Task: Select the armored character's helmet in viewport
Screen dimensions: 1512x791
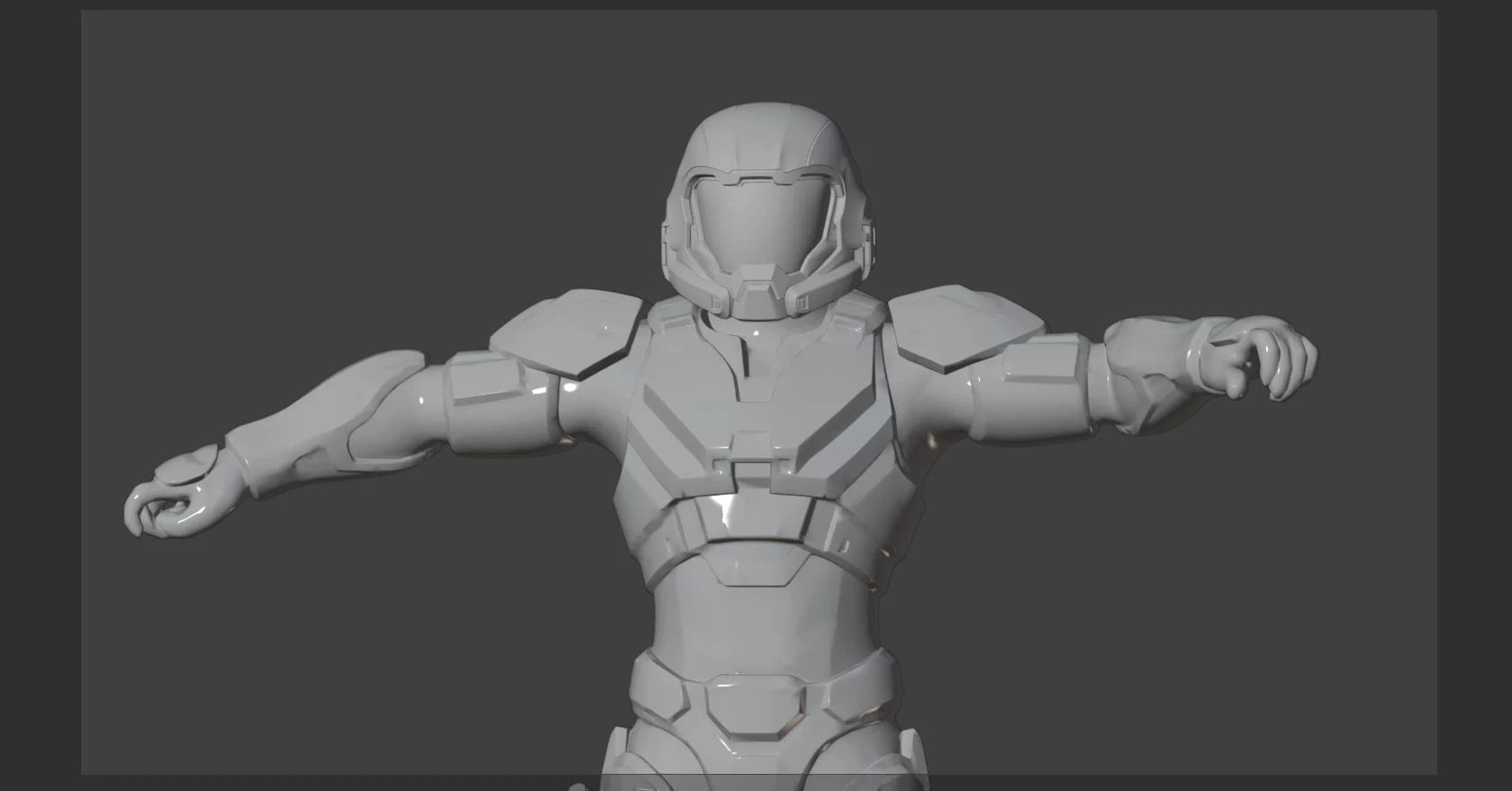Action: (768, 210)
